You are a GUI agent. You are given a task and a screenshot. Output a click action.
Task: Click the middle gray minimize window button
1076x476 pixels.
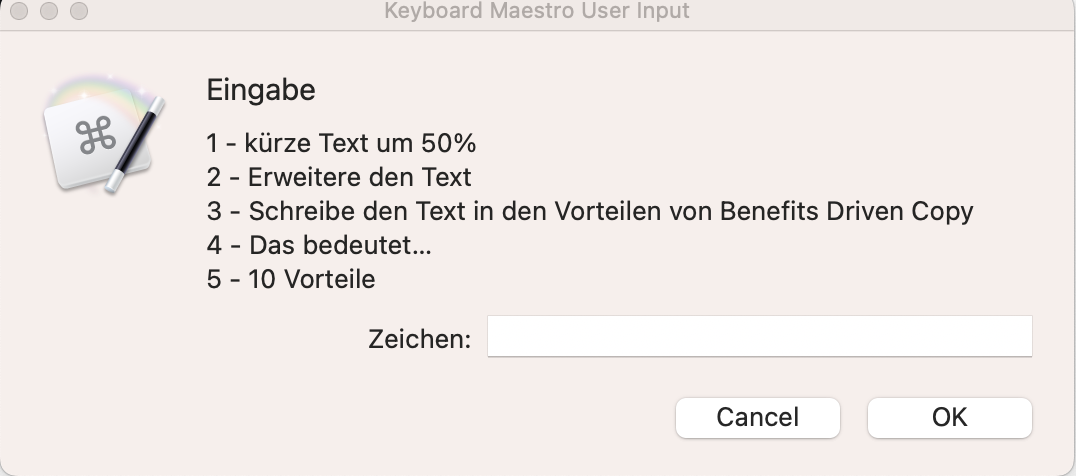coord(49,11)
